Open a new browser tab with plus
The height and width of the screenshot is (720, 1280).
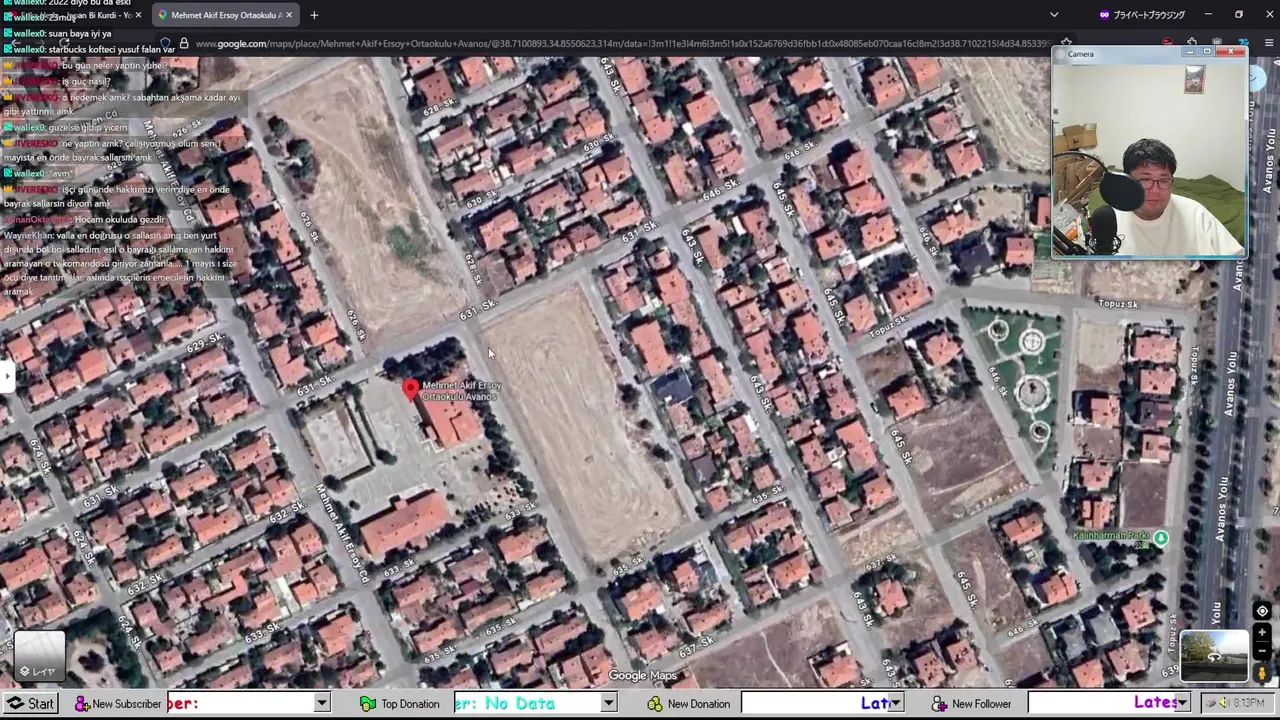click(x=314, y=15)
